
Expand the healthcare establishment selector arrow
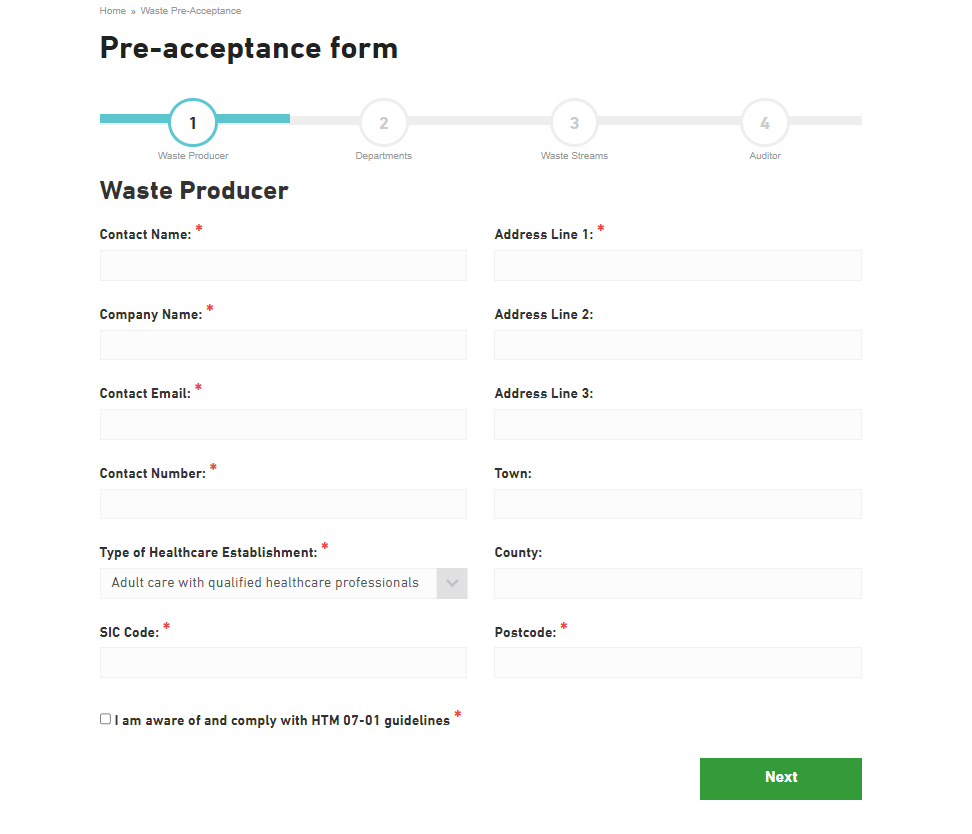451,583
